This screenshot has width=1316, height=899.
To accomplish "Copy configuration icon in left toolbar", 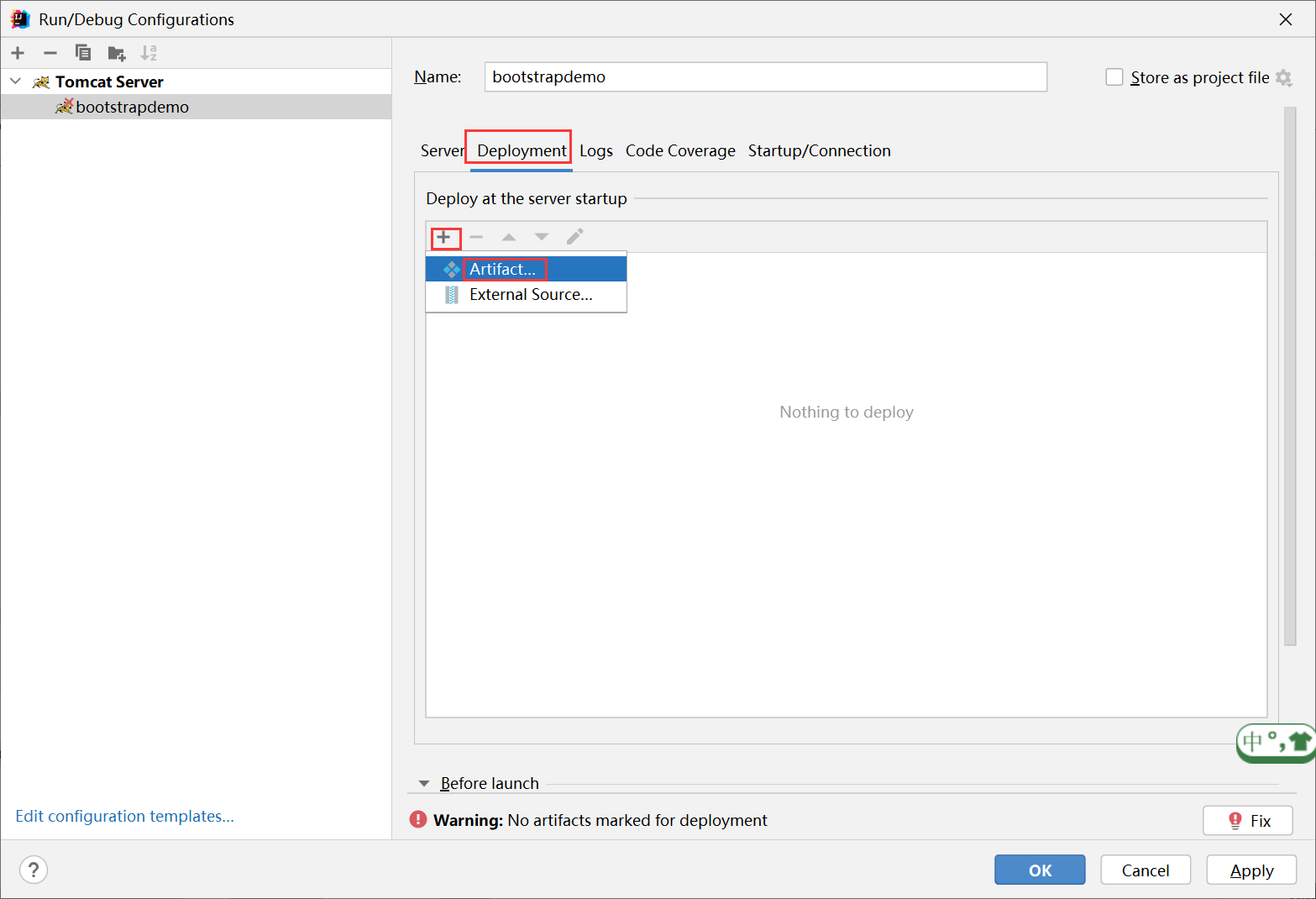I will (82, 53).
